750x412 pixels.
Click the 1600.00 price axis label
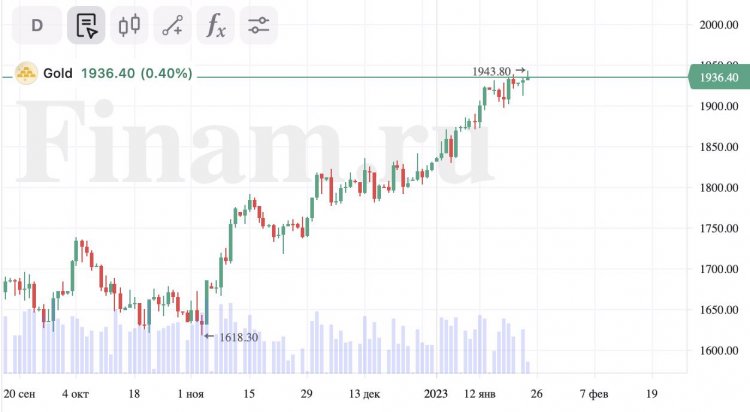(x=719, y=351)
